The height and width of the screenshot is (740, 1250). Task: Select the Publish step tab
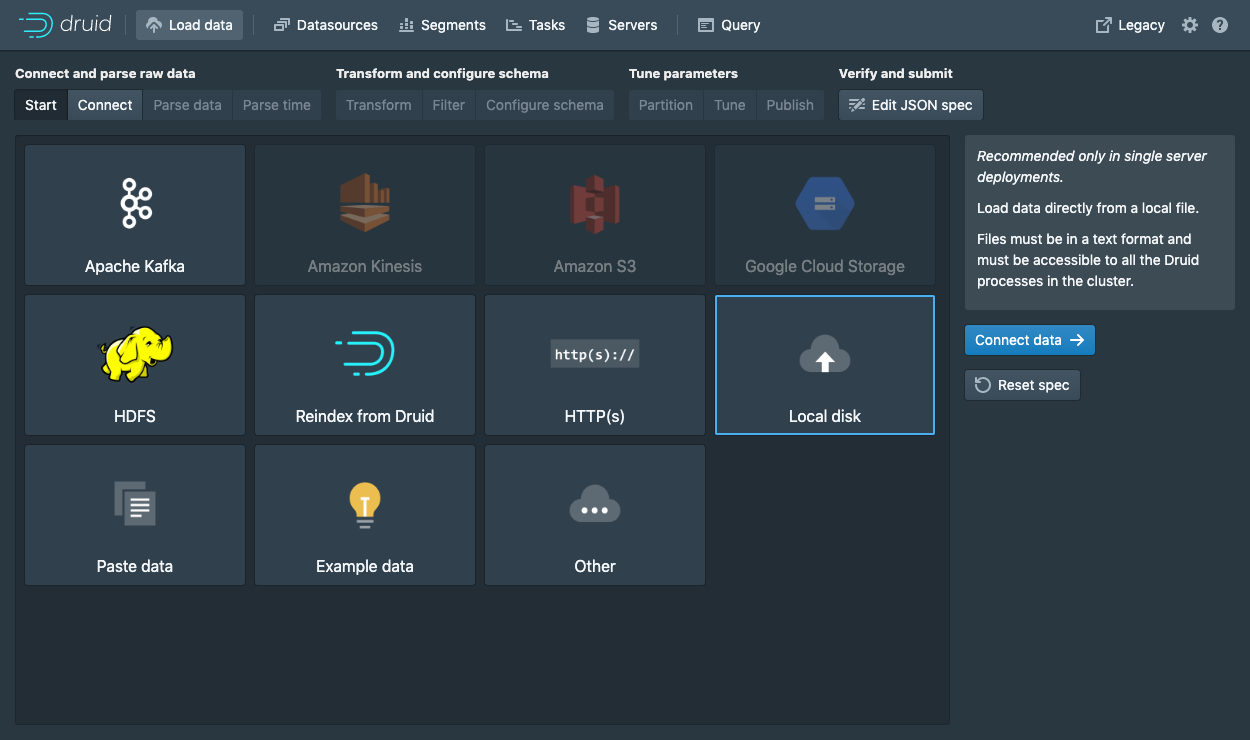click(790, 105)
